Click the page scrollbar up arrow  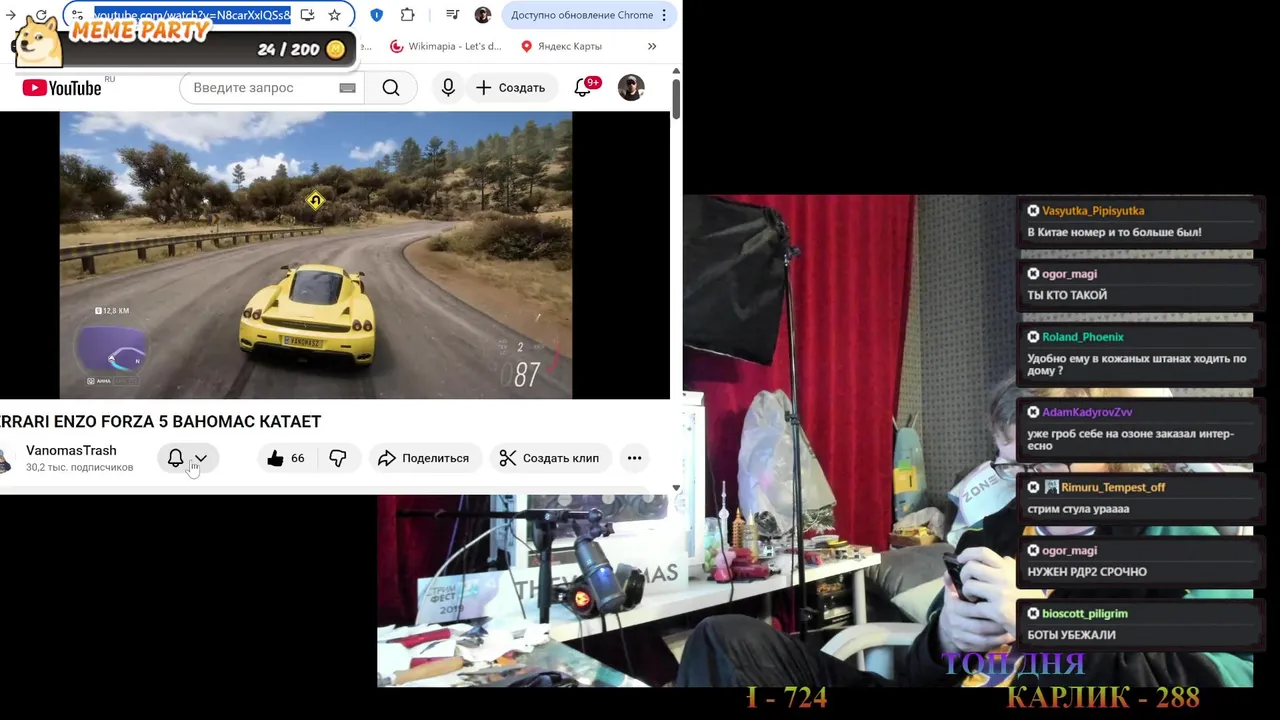pos(676,71)
